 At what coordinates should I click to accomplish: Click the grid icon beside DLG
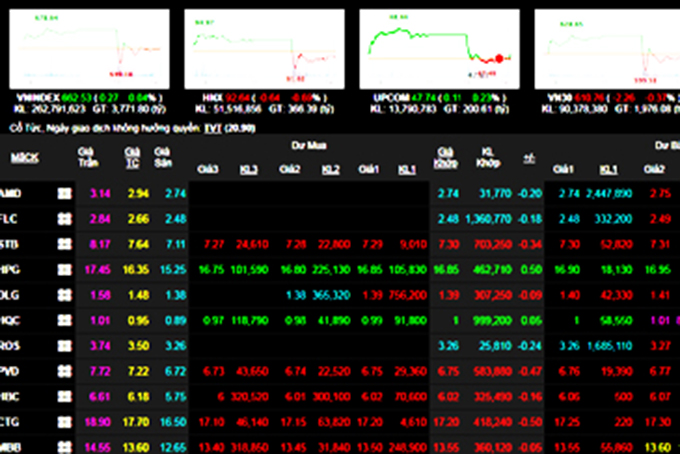click(x=65, y=294)
